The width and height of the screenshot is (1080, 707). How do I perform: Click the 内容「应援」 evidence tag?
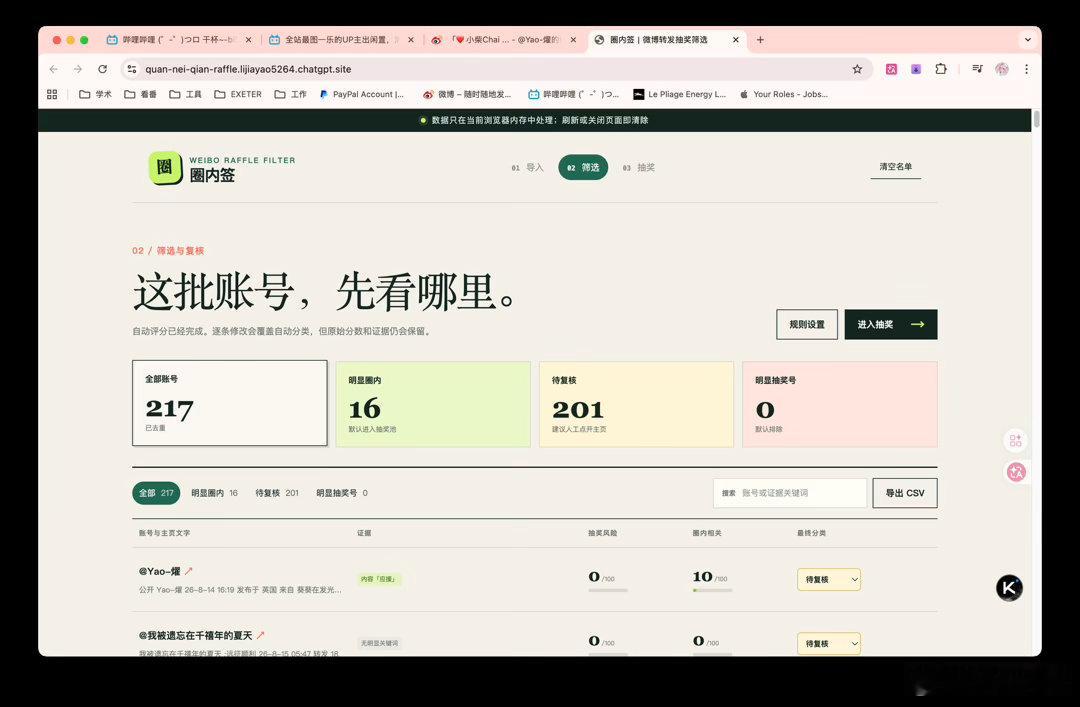[380, 579]
